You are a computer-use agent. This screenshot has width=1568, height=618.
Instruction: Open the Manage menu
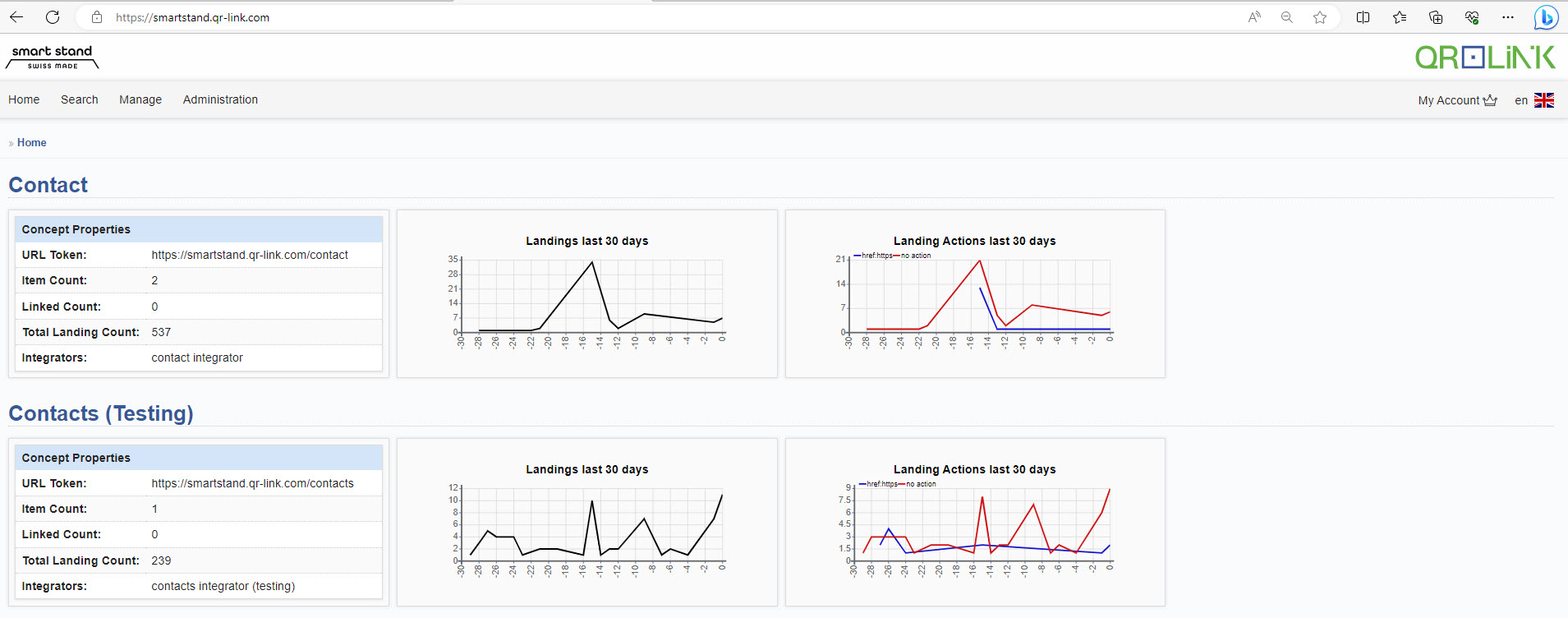[x=140, y=99]
